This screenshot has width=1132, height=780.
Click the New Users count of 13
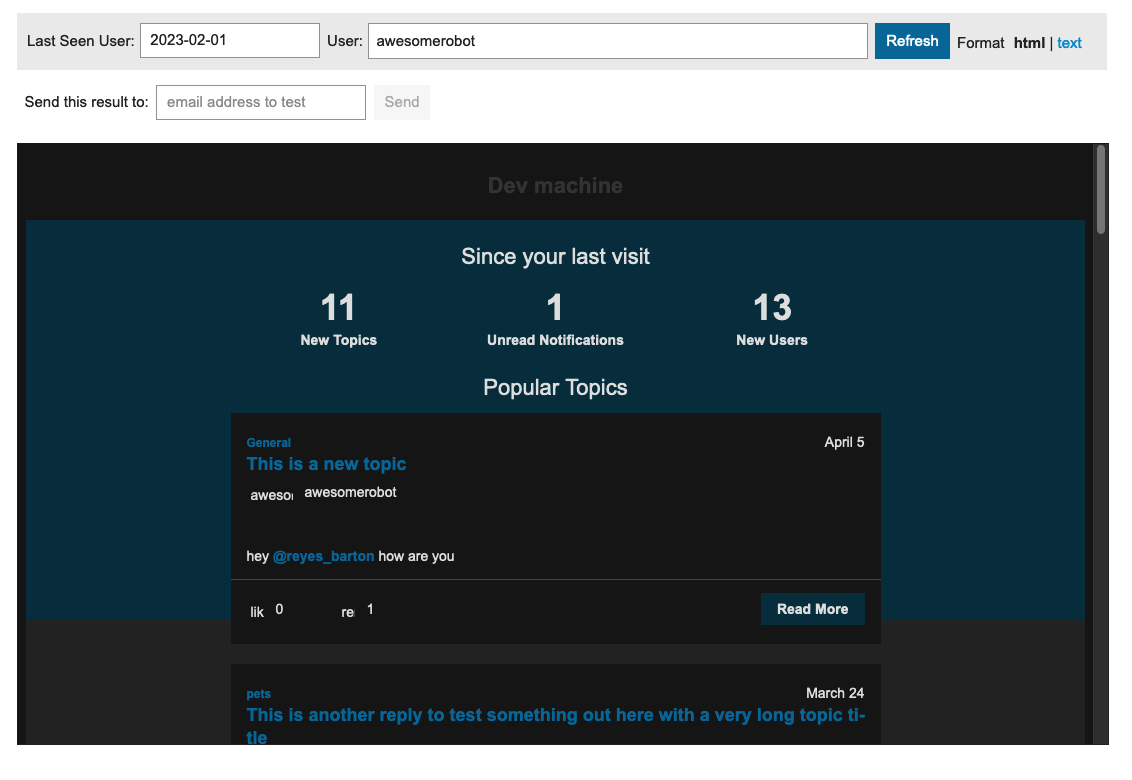771,307
